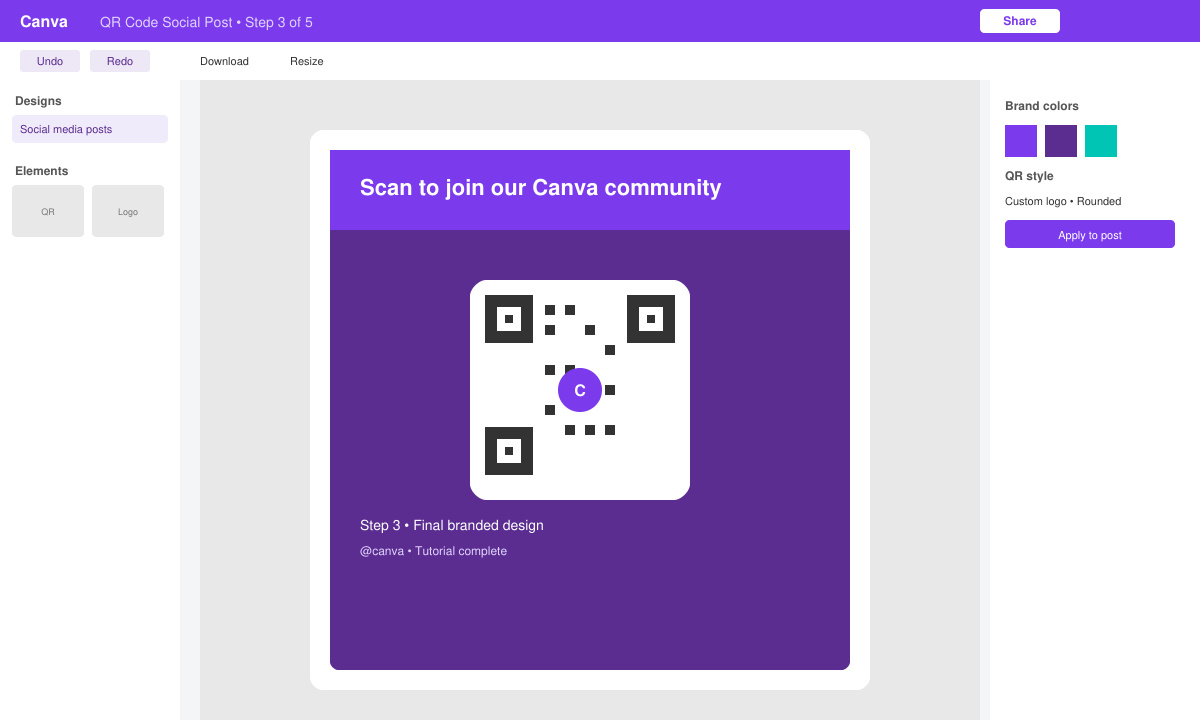Pick the bright purple brand color
This screenshot has height=720, width=1200.
coord(1021,141)
